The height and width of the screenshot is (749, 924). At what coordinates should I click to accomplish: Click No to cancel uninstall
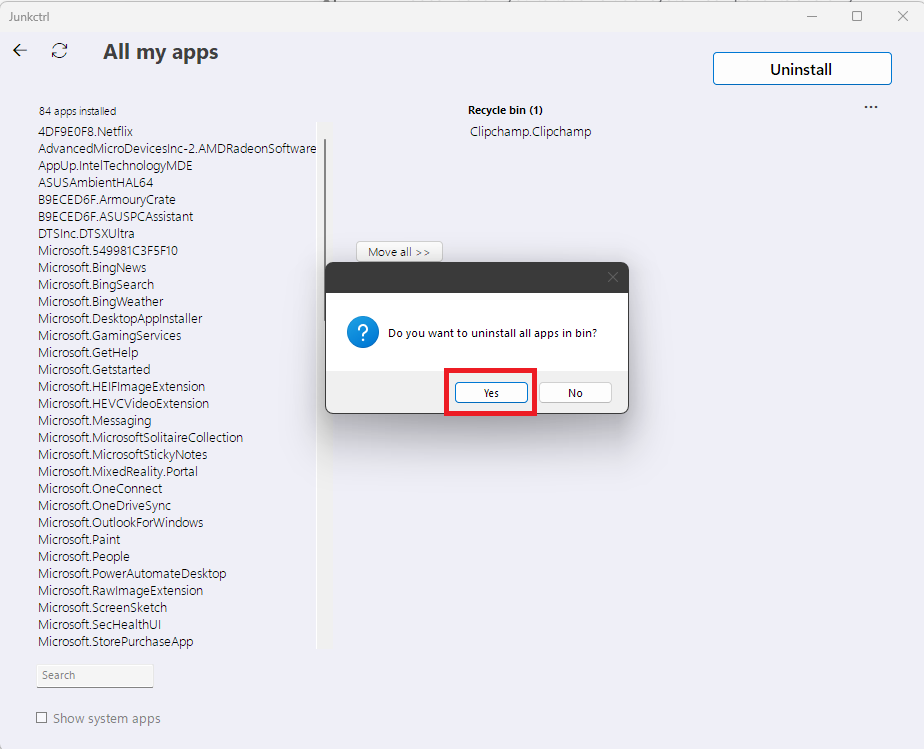pyautogui.click(x=575, y=393)
